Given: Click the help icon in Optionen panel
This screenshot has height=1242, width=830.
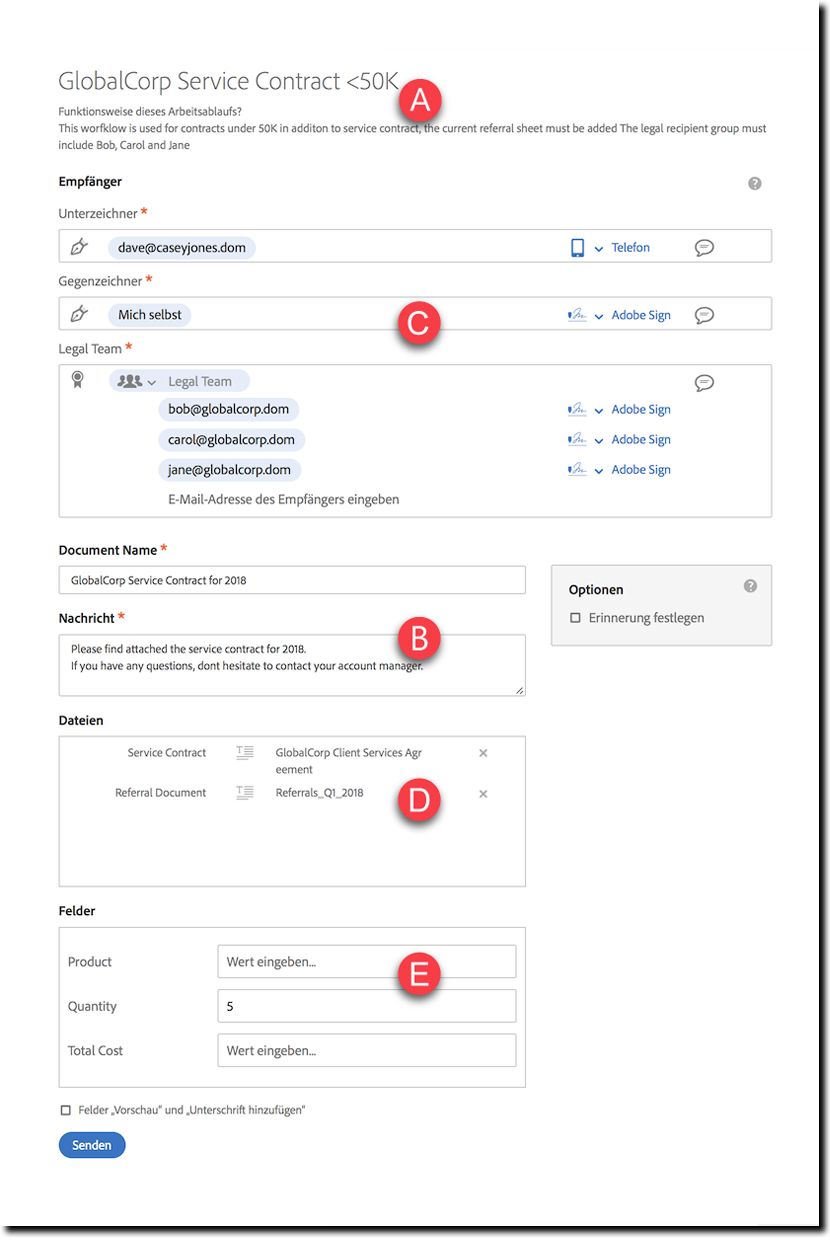Looking at the screenshot, I should coord(751,586).
